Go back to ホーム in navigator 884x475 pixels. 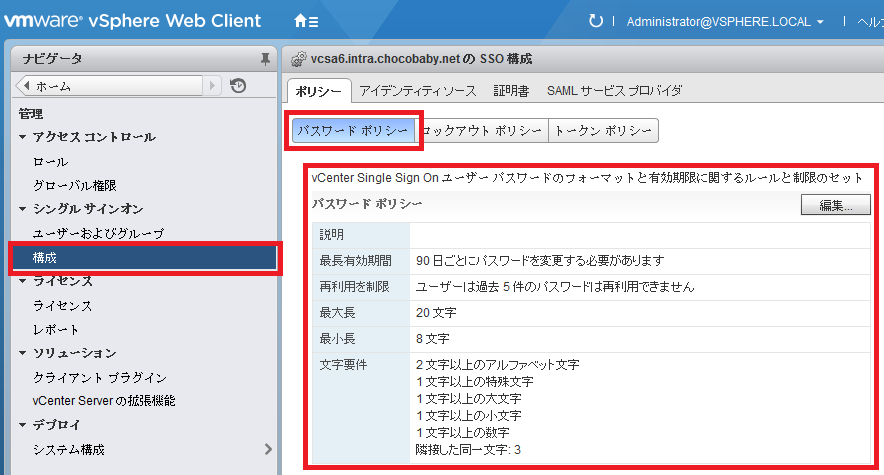pyautogui.click(x=109, y=86)
